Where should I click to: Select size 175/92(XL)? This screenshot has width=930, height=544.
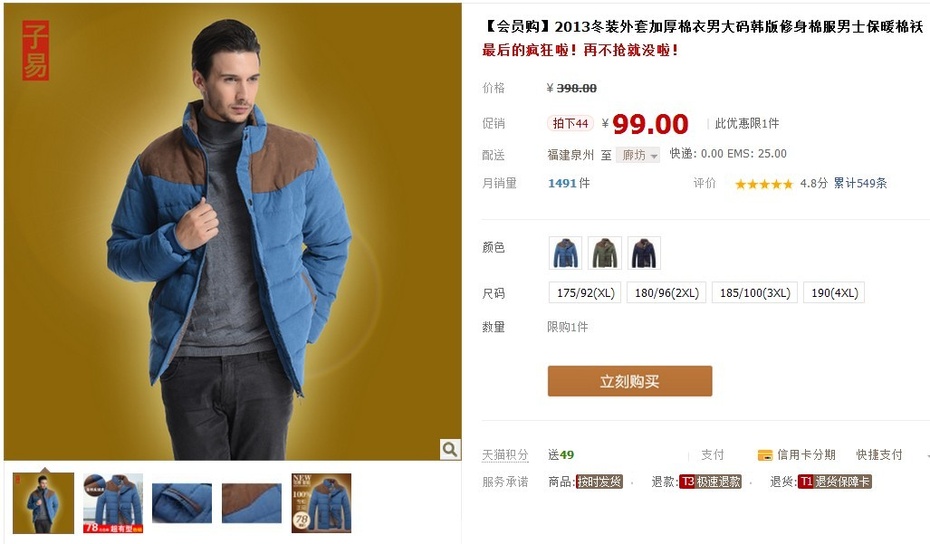tap(585, 293)
